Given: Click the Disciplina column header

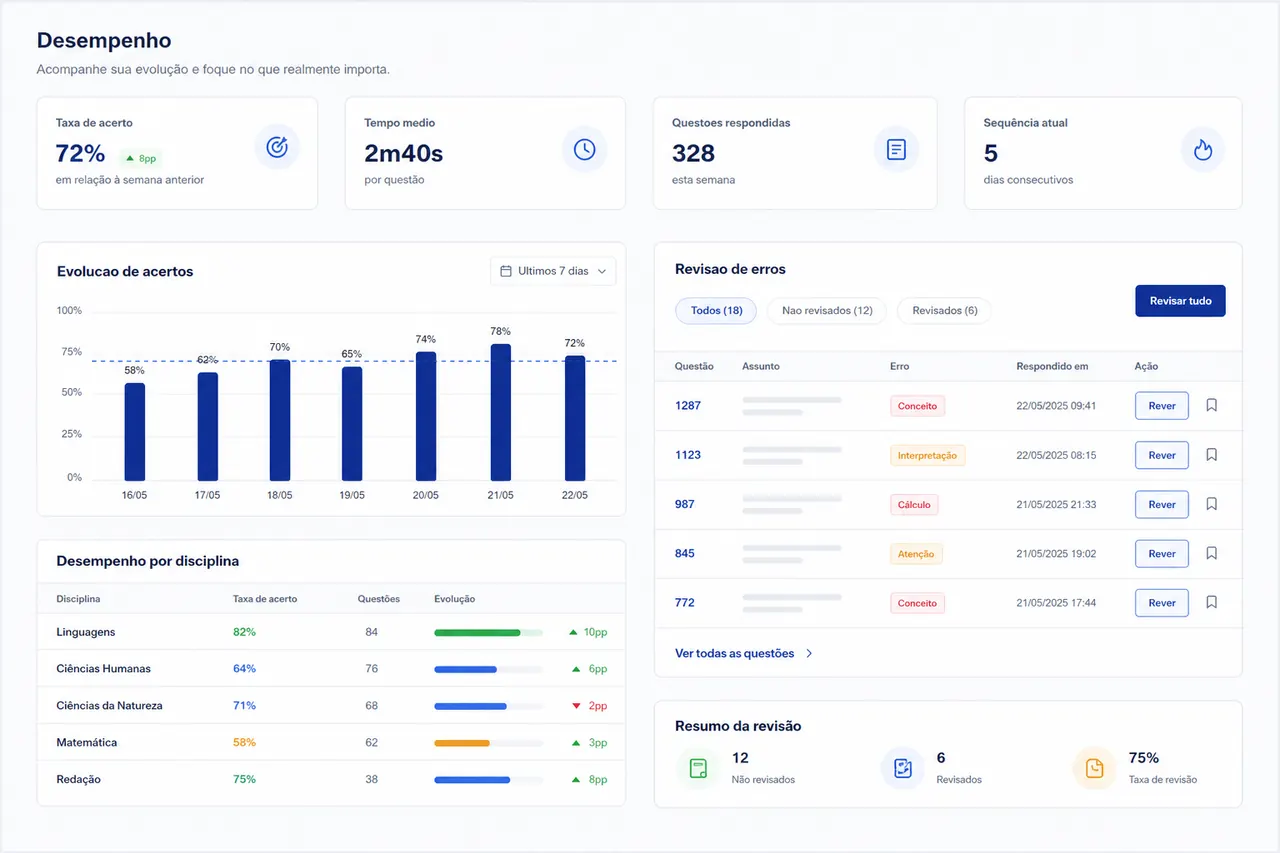Looking at the screenshot, I should [x=78, y=599].
